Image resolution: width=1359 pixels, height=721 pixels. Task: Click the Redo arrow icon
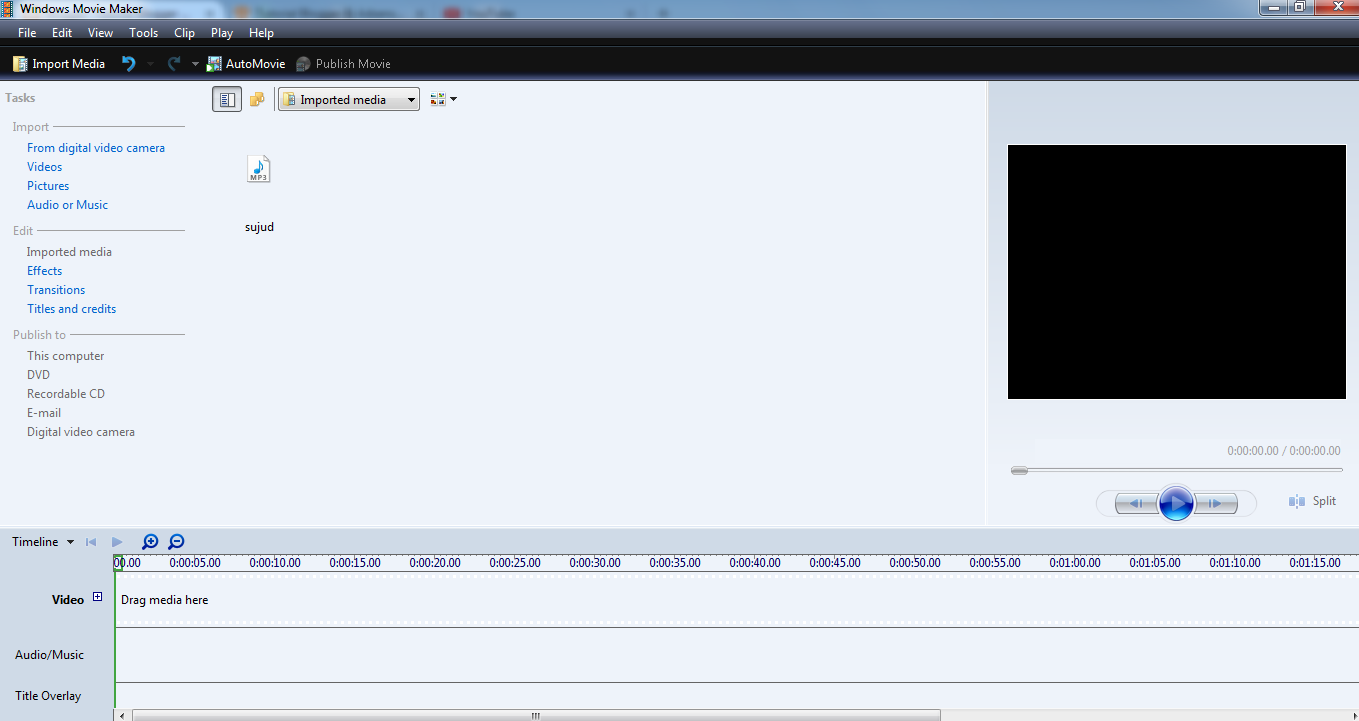174,63
